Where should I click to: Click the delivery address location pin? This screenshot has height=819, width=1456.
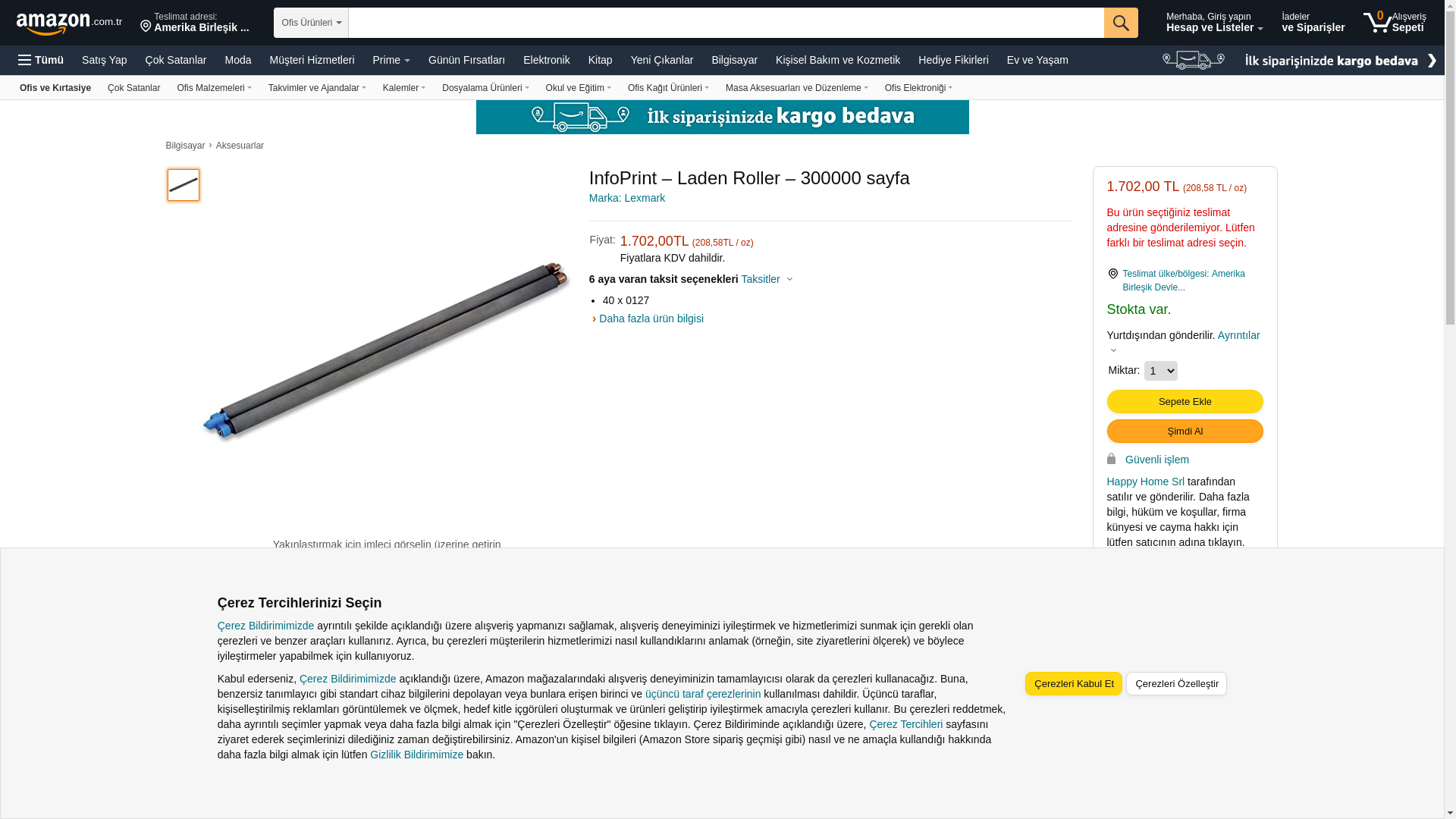pyautogui.click(x=146, y=27)
